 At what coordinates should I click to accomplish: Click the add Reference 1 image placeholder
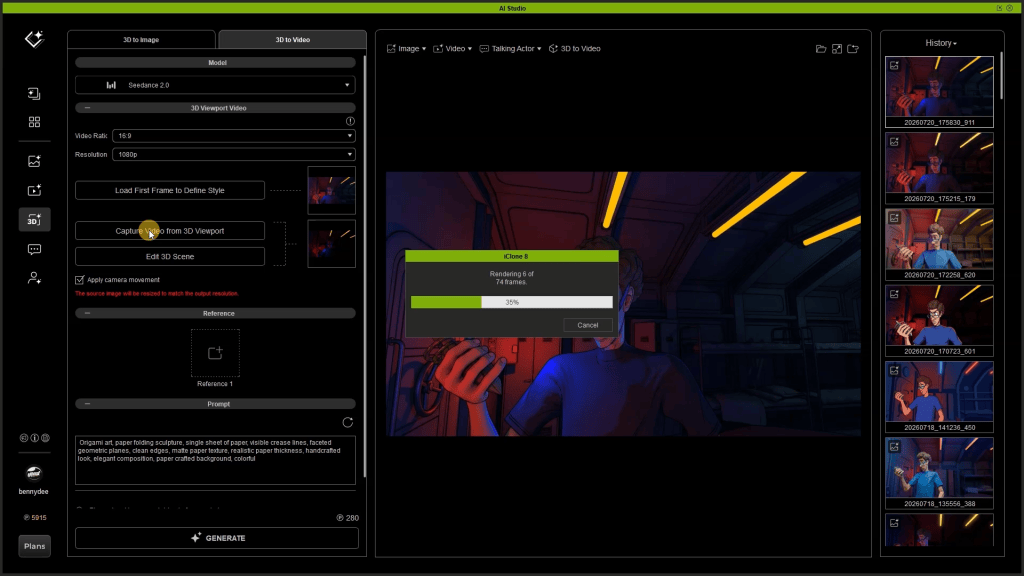click(x=215, y=353)
